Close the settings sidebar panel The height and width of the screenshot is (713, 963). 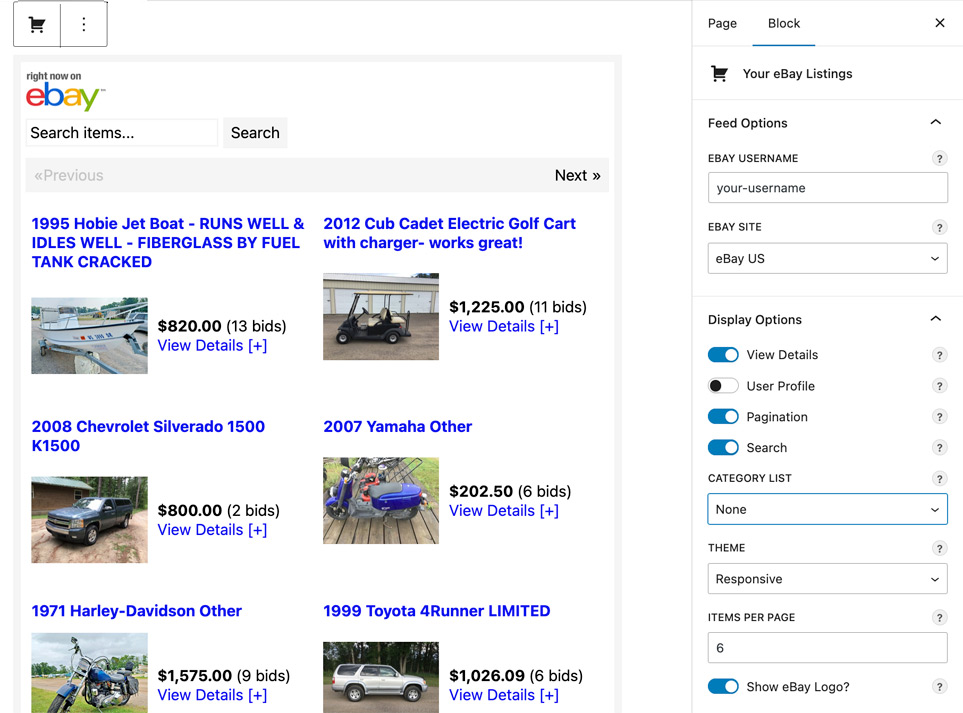pyautogui.click(x=939, y=23)
